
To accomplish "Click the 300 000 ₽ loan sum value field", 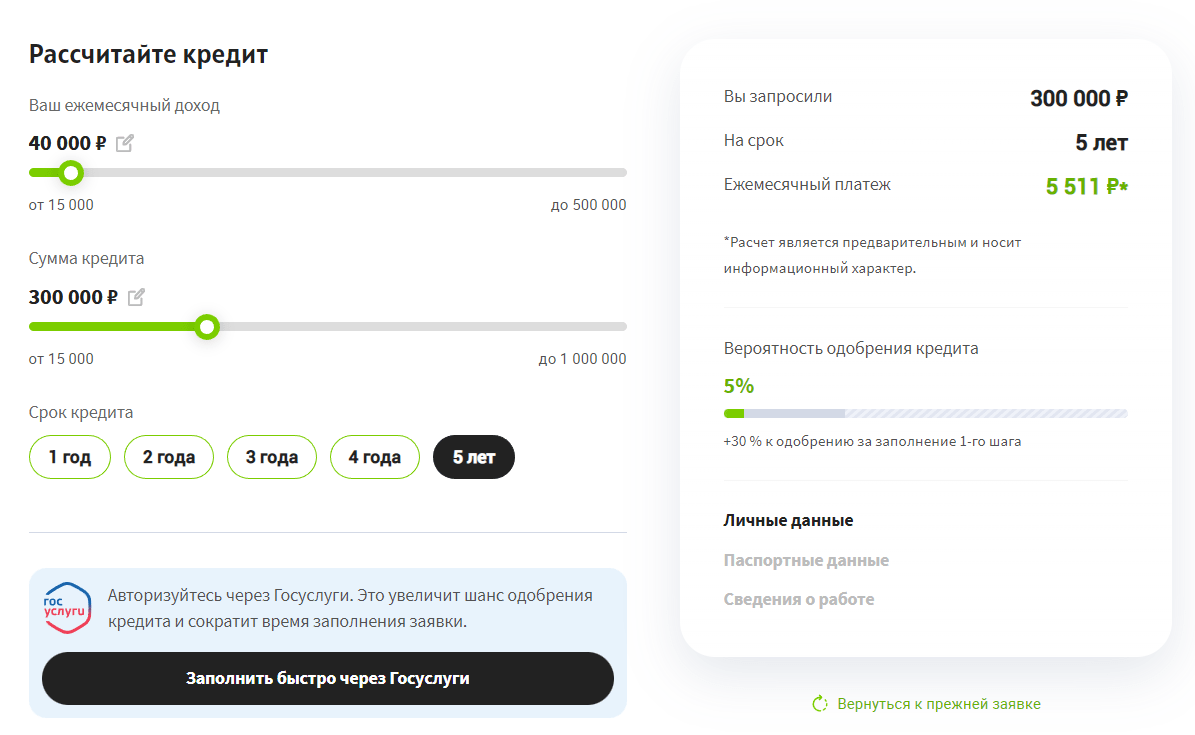I will (73, 297).
